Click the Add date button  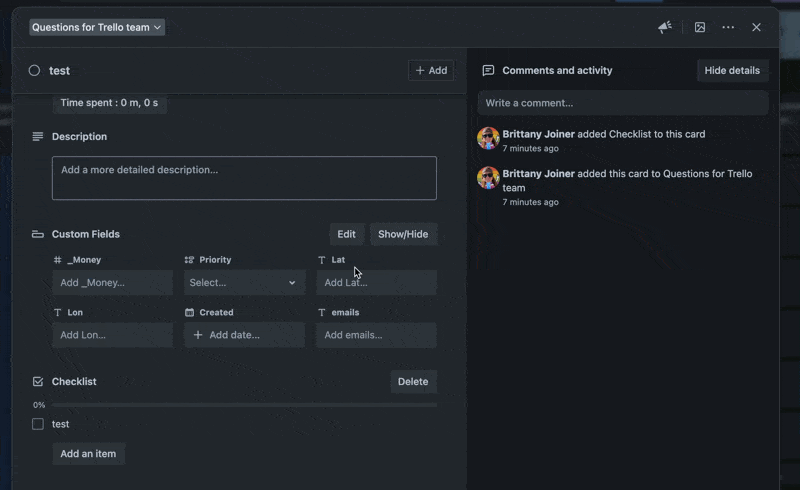[x=244, y=335]
